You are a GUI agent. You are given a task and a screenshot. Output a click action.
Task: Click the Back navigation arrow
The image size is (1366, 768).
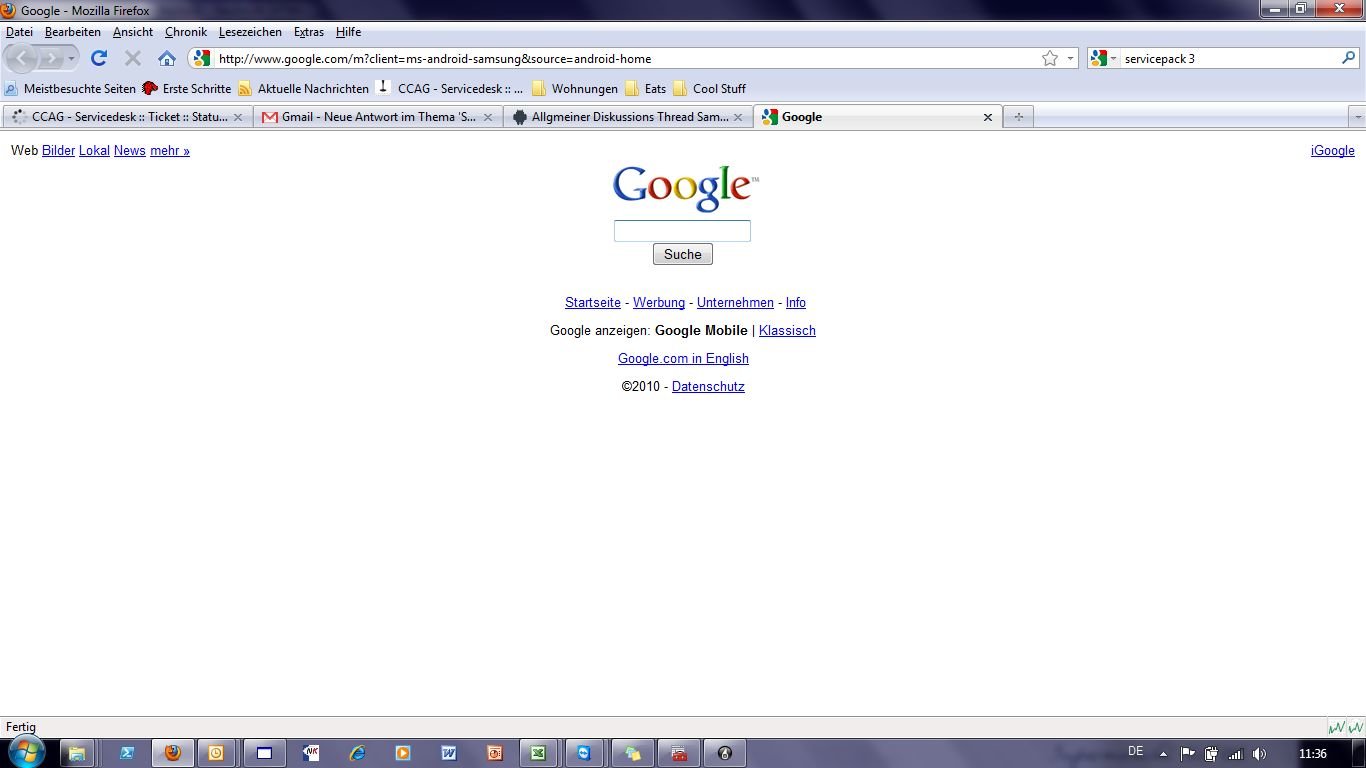22,58
